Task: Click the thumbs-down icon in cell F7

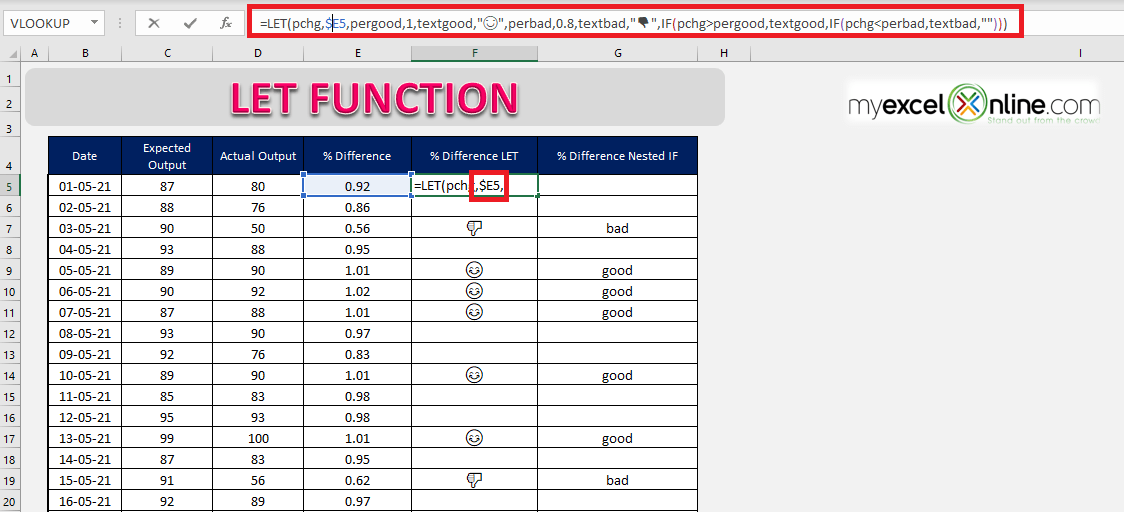Action: click(x=474, y=228)
